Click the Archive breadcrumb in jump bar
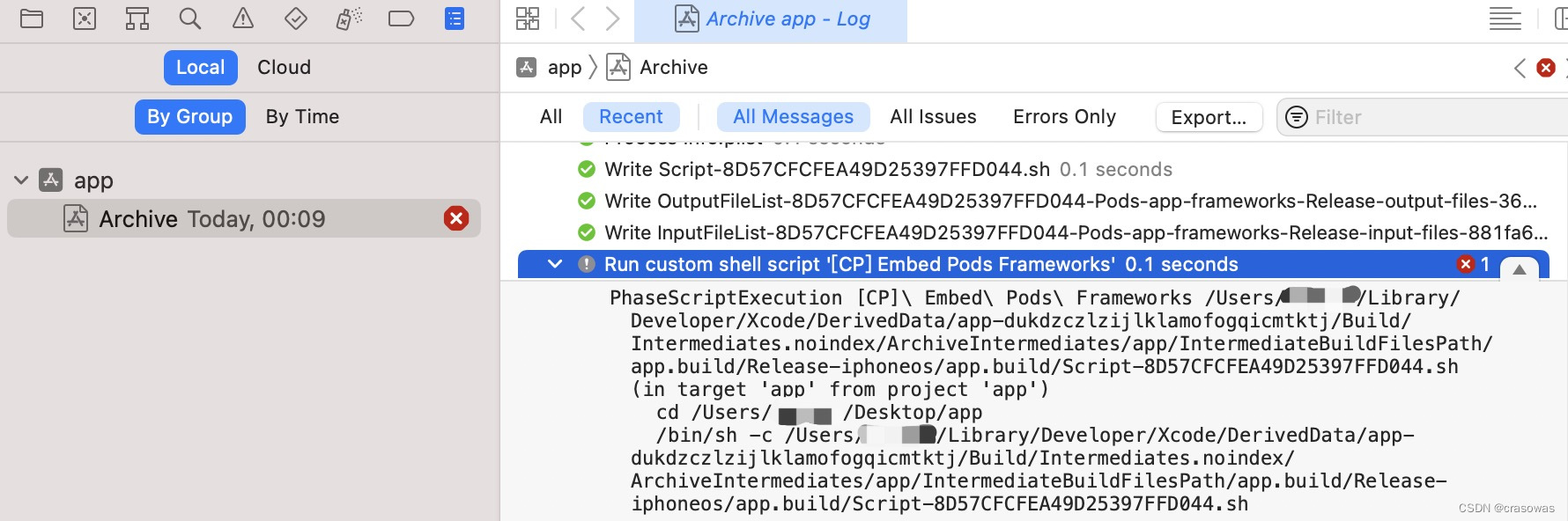Image resolution: width=1568 pixels, height=521 pixels. (657, 67)
